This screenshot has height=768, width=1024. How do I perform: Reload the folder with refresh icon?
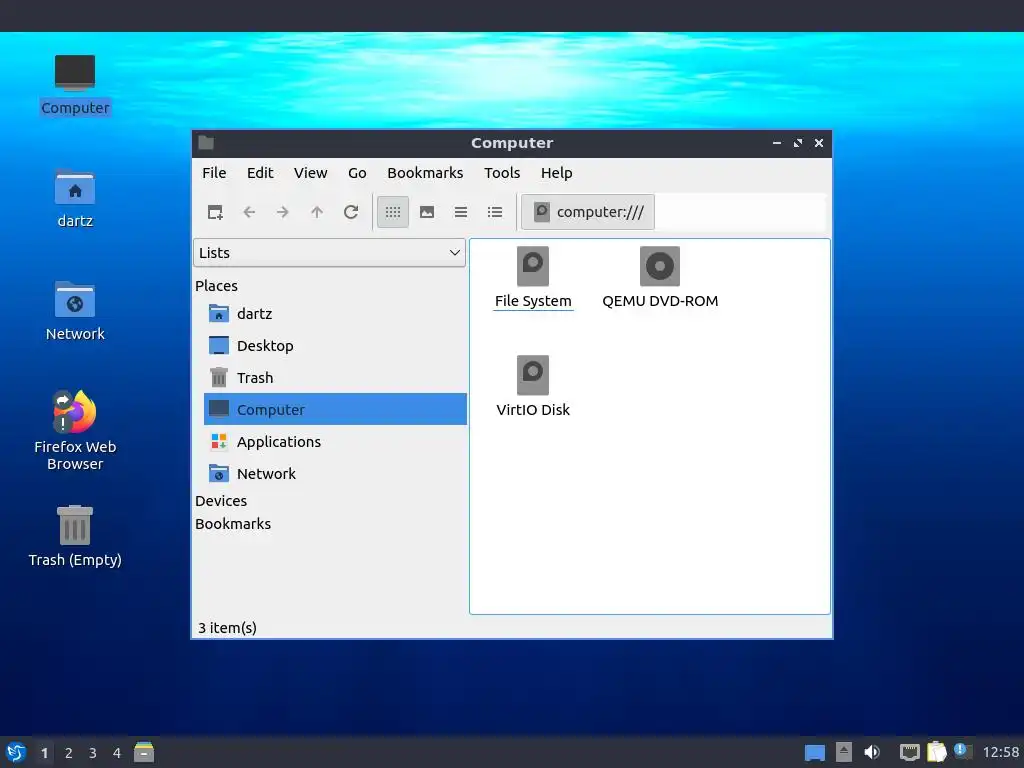351,212
